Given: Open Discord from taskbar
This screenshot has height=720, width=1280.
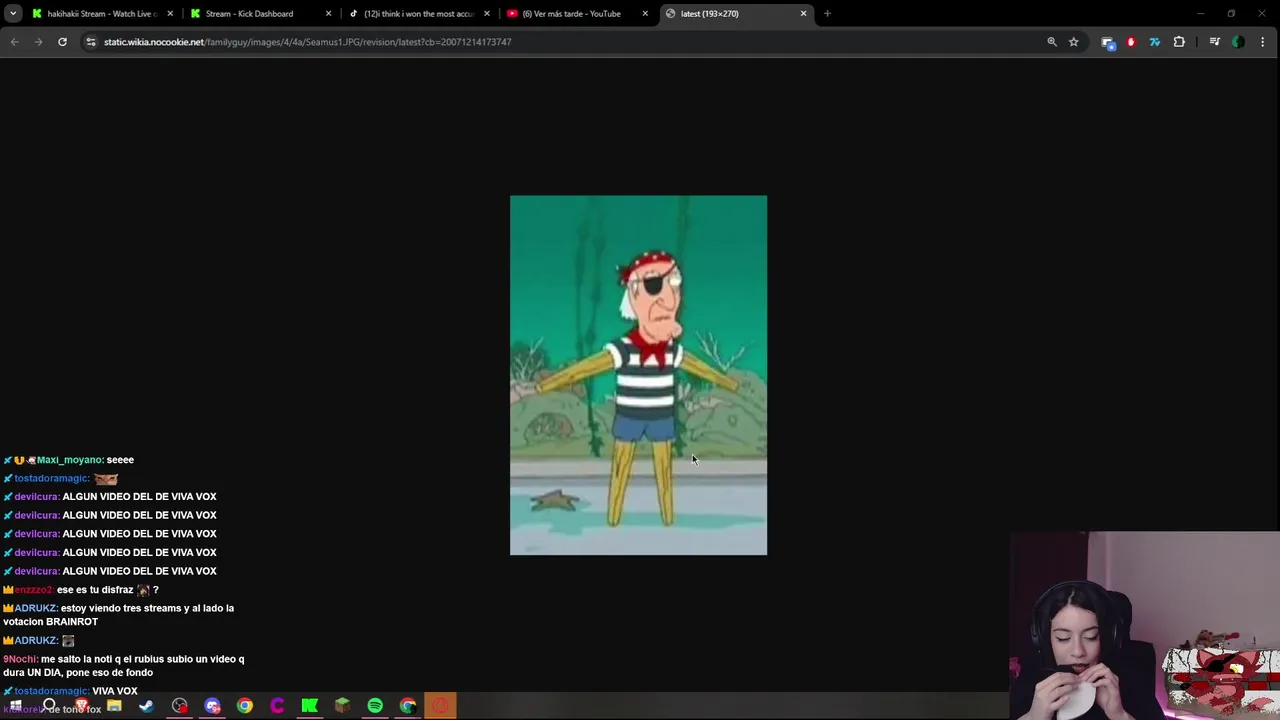Looking at the screenshot, I should tap(212, 706).
